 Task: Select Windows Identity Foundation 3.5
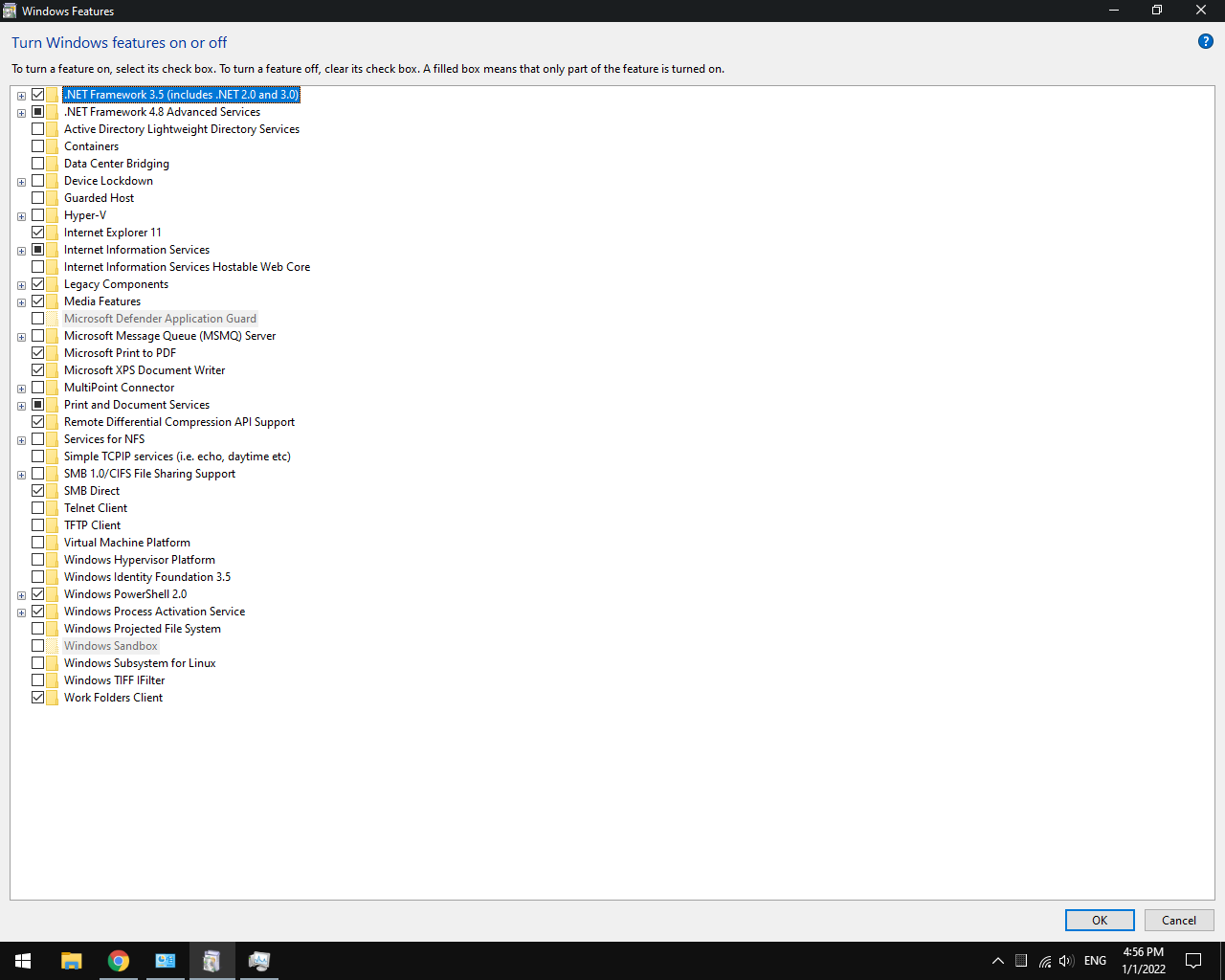(147, 577)
